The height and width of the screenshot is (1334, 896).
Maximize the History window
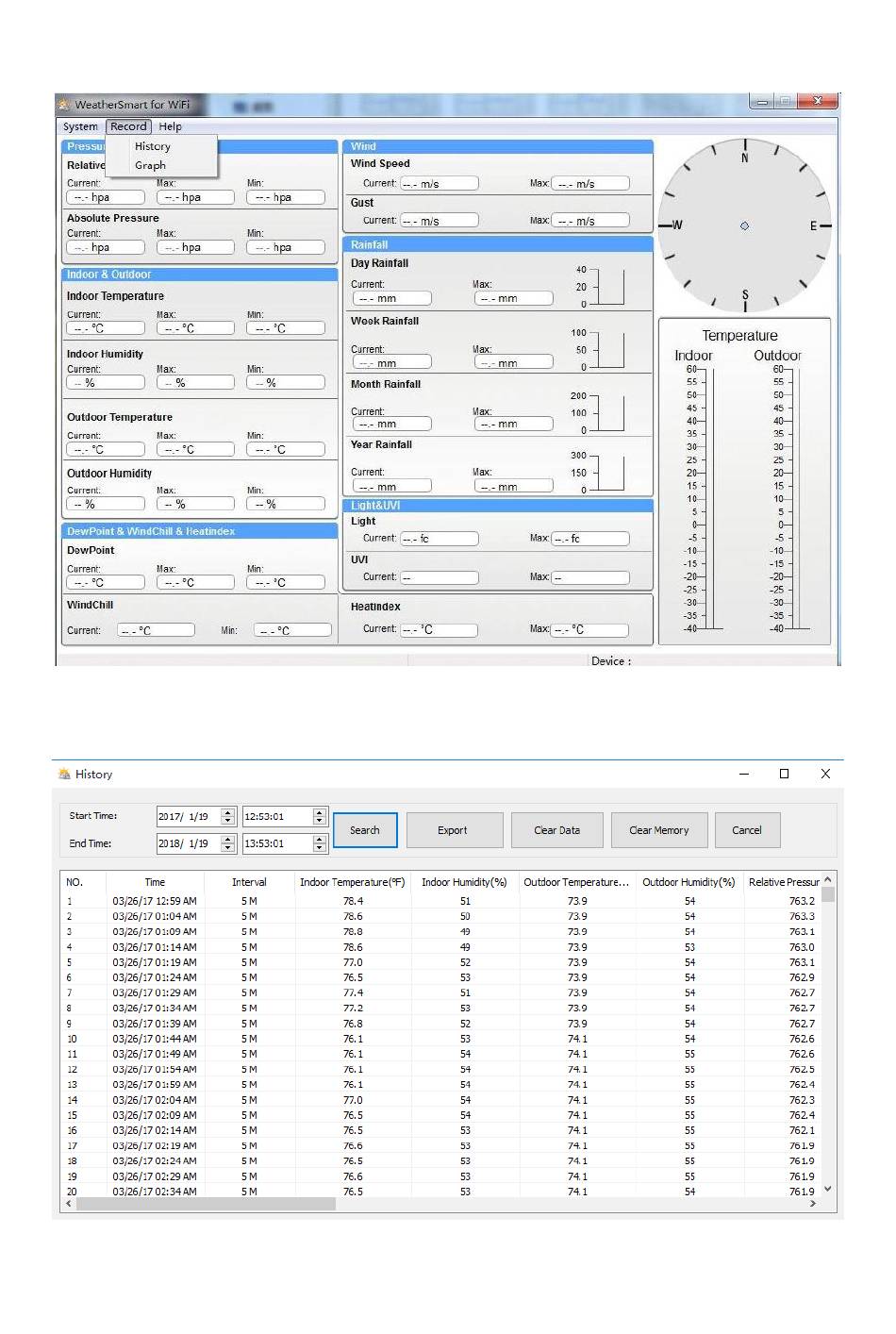tap(784, 774)
